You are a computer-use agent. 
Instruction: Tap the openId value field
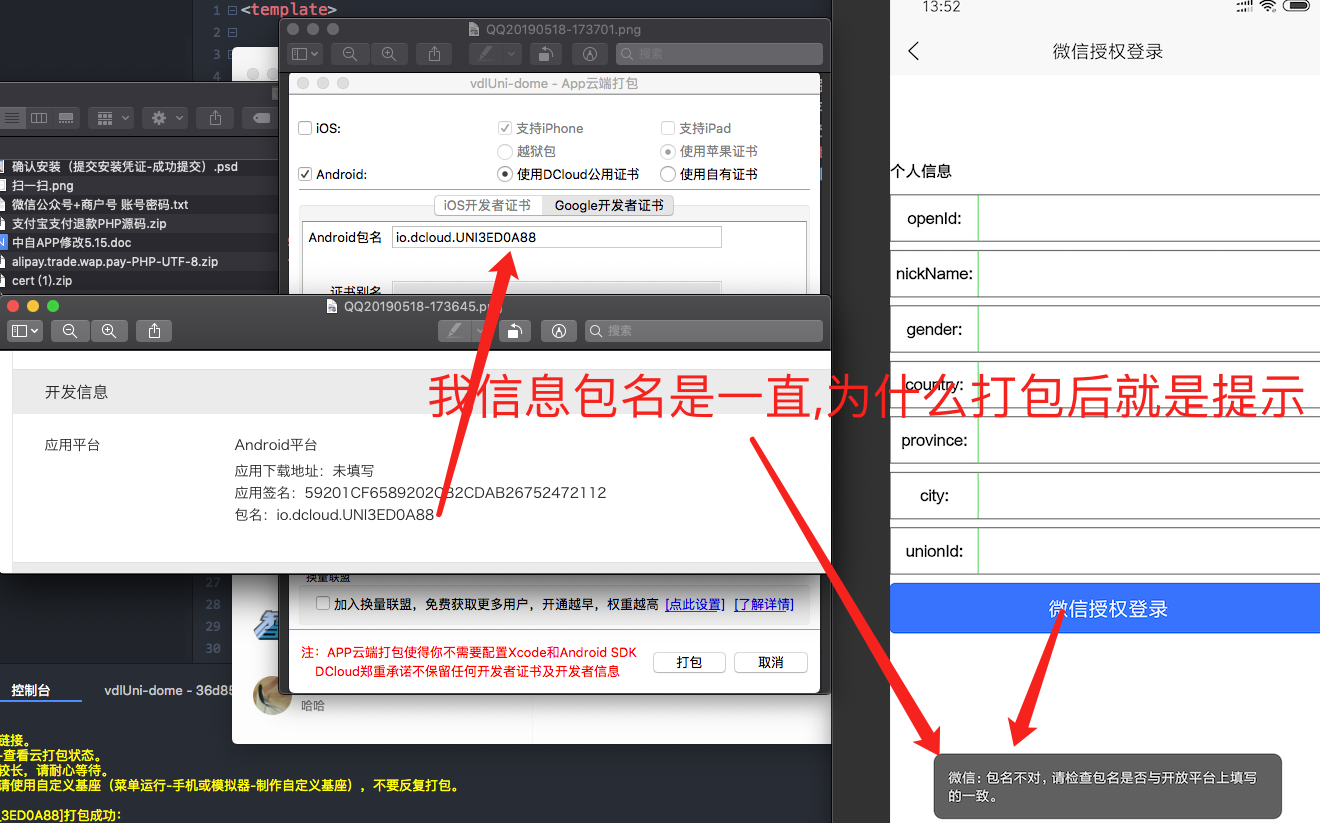click(x=1149, y=218)
